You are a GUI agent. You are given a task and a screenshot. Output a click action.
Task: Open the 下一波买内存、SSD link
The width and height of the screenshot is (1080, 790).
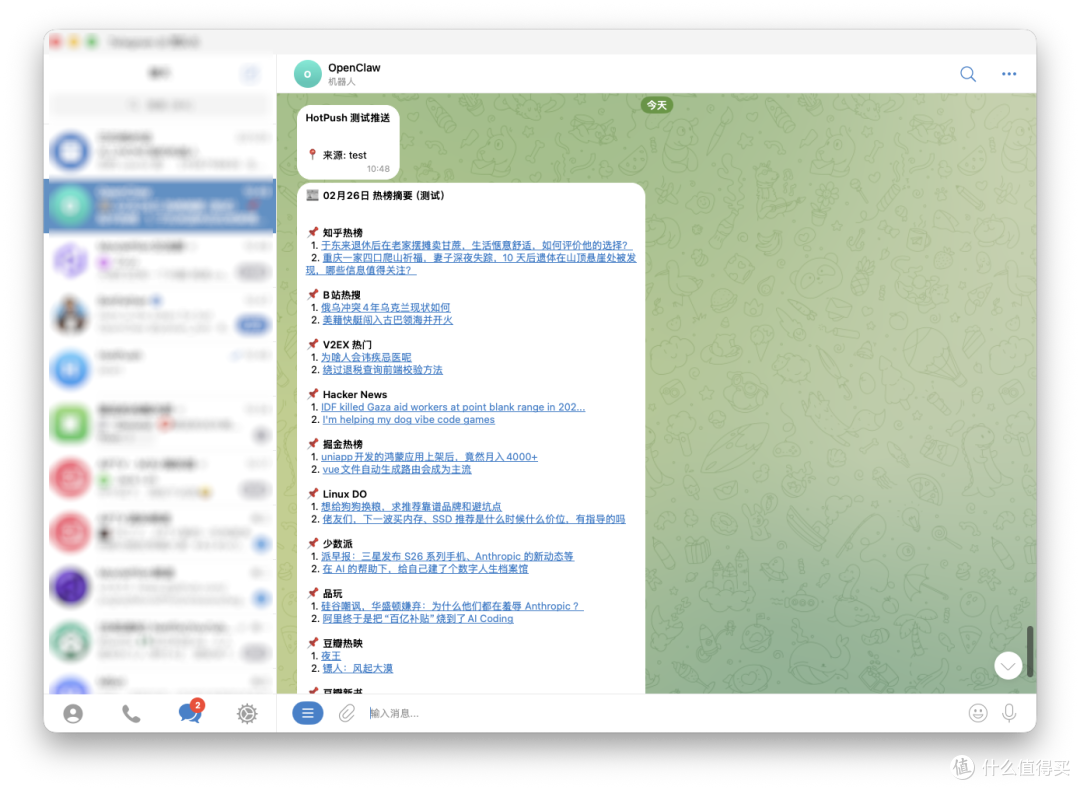(x=474, y=519)
